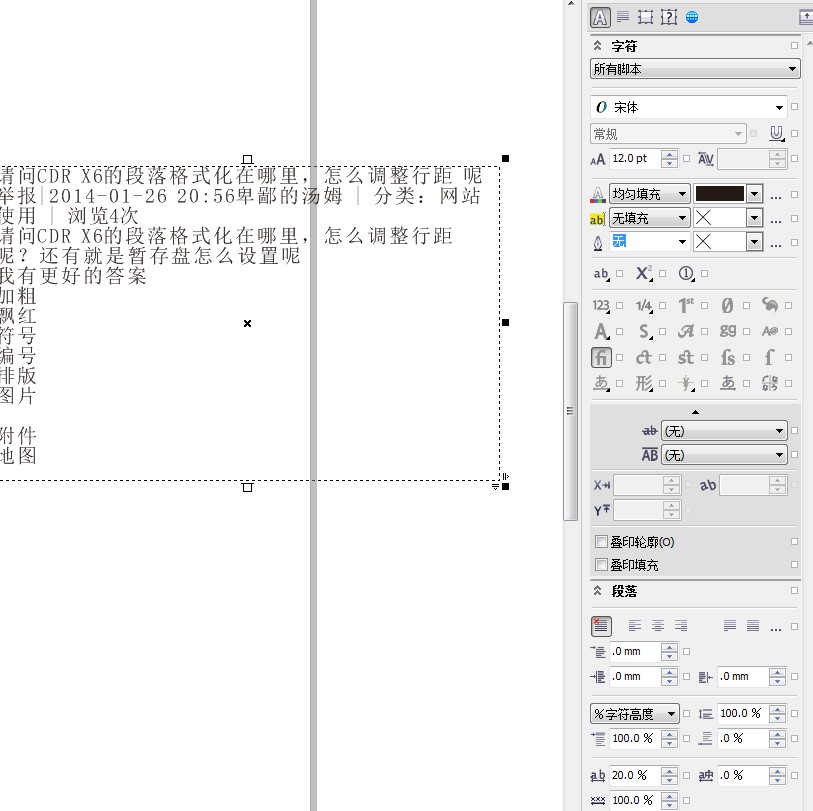Image resolution: width=813 pixels, height=811 pixels.
Task: Toggle the fi standard ligatures button
Action: pyautogui.click(x=601, y=357)
